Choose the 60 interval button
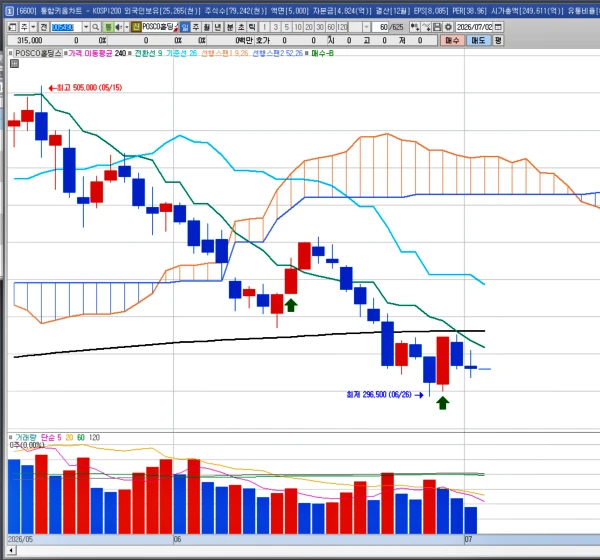The image size is (600, 560). coord(331,27)
